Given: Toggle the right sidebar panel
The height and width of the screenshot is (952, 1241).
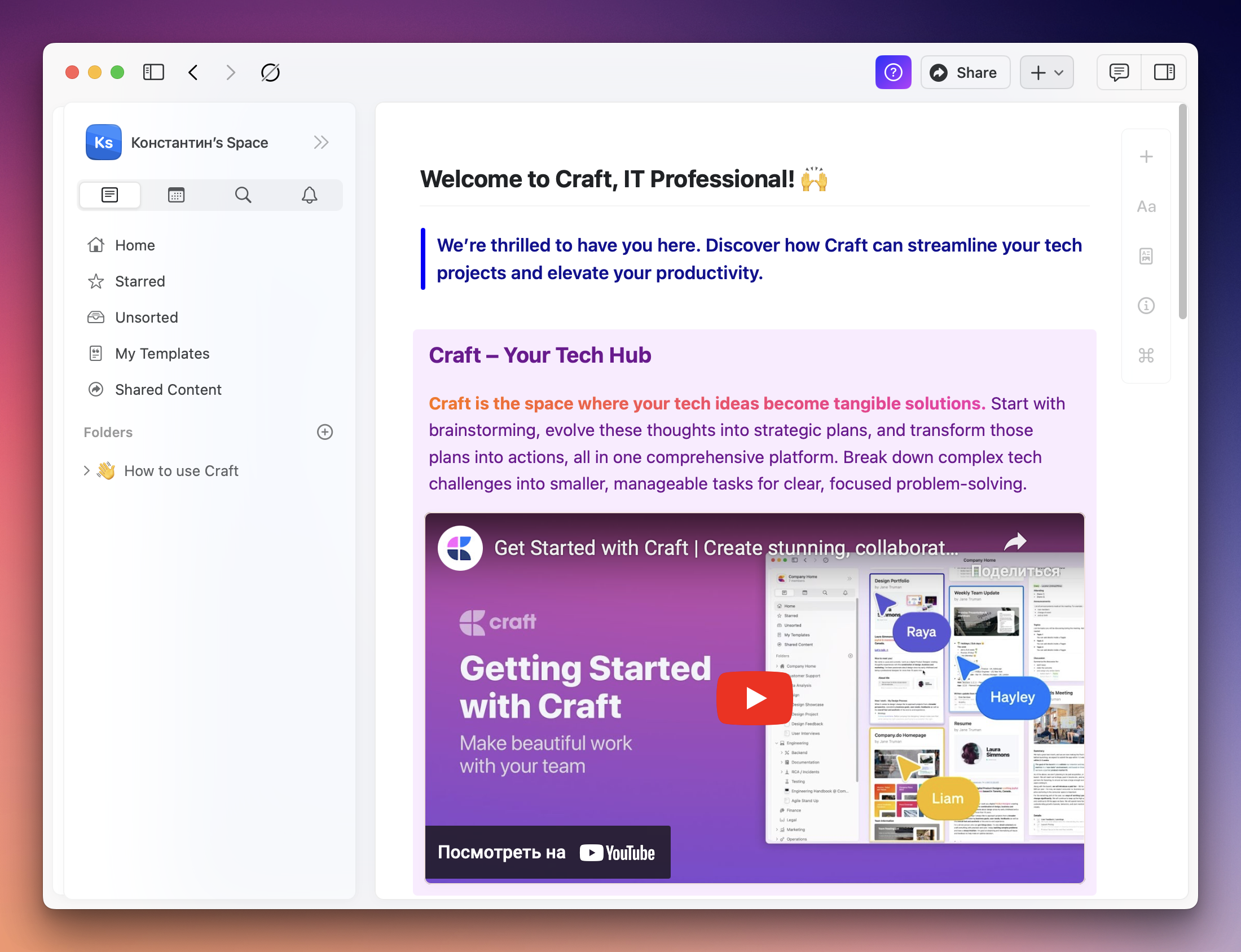Looking at the screenshot, I should click(x=1164, y=73).
